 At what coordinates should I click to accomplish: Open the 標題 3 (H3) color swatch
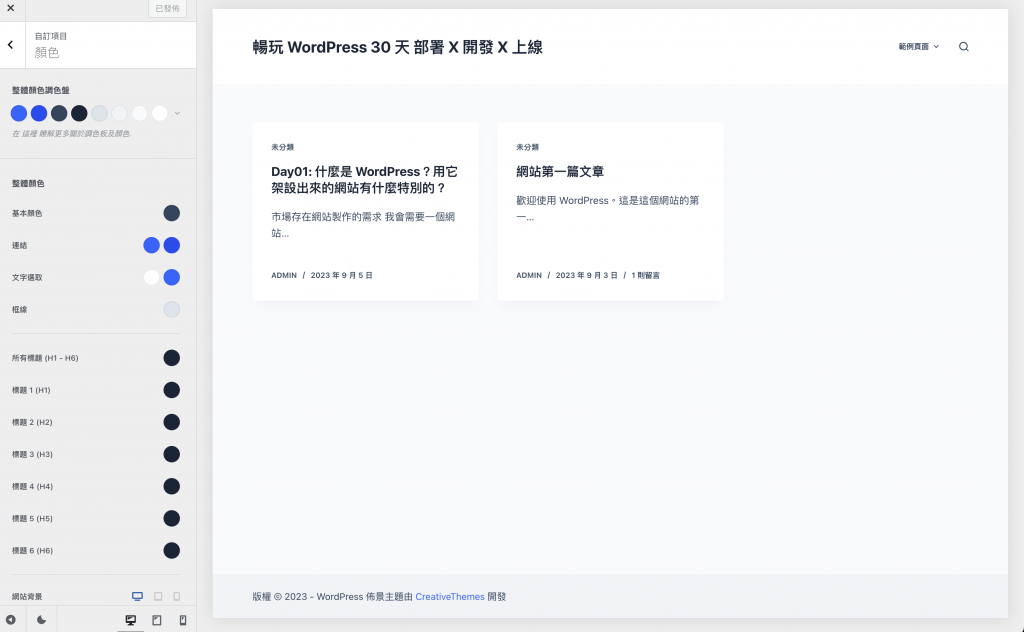172,454
